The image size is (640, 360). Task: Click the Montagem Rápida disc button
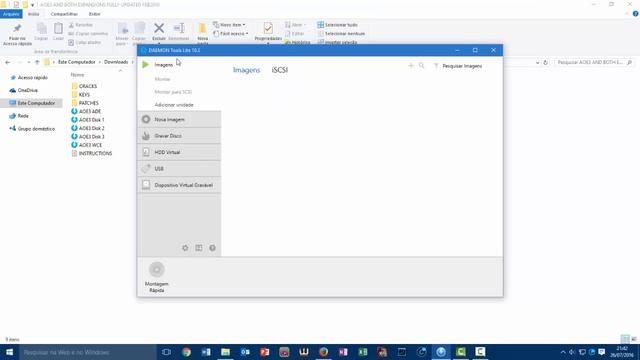156,269
